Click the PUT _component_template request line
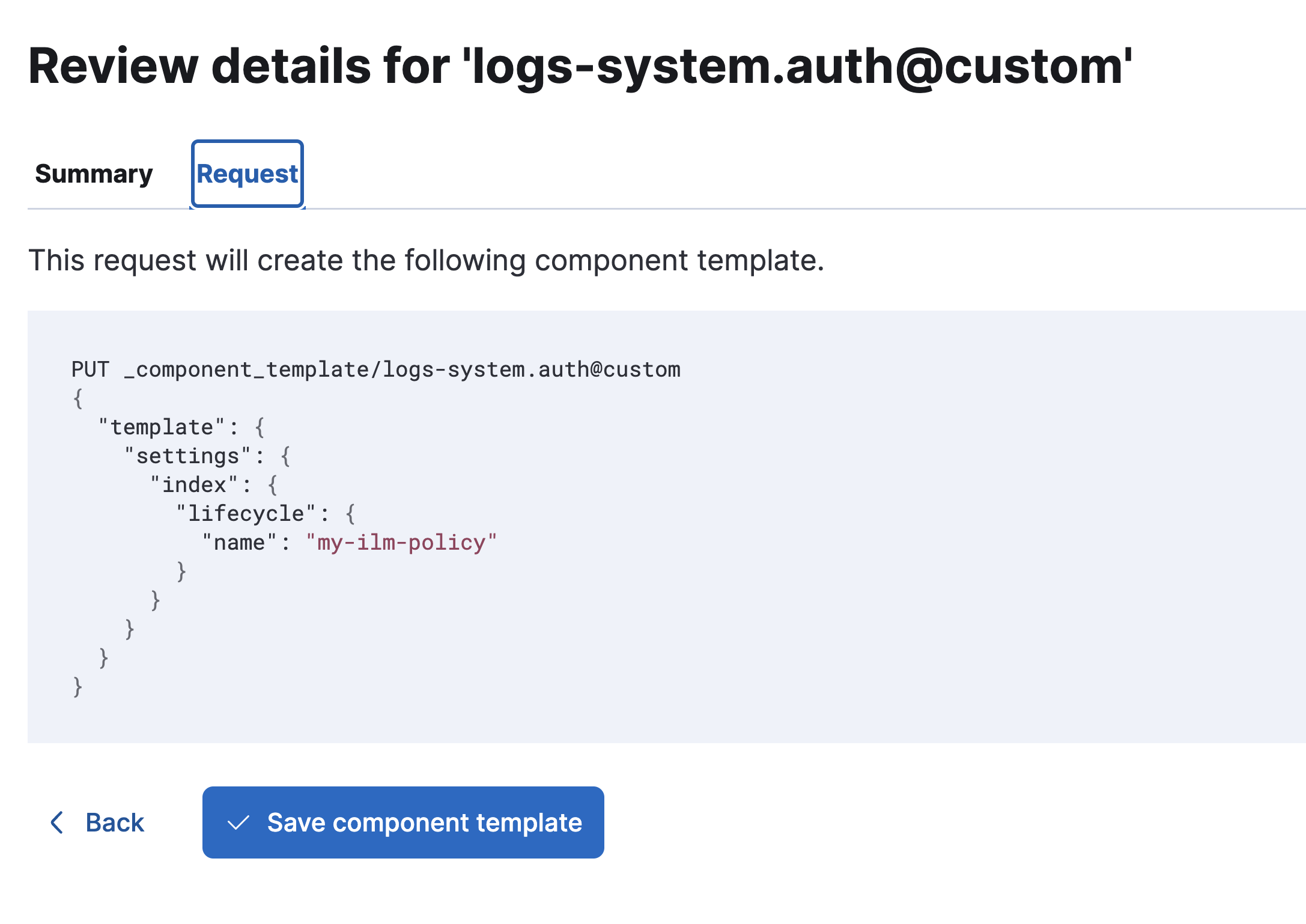 point(375,369)
